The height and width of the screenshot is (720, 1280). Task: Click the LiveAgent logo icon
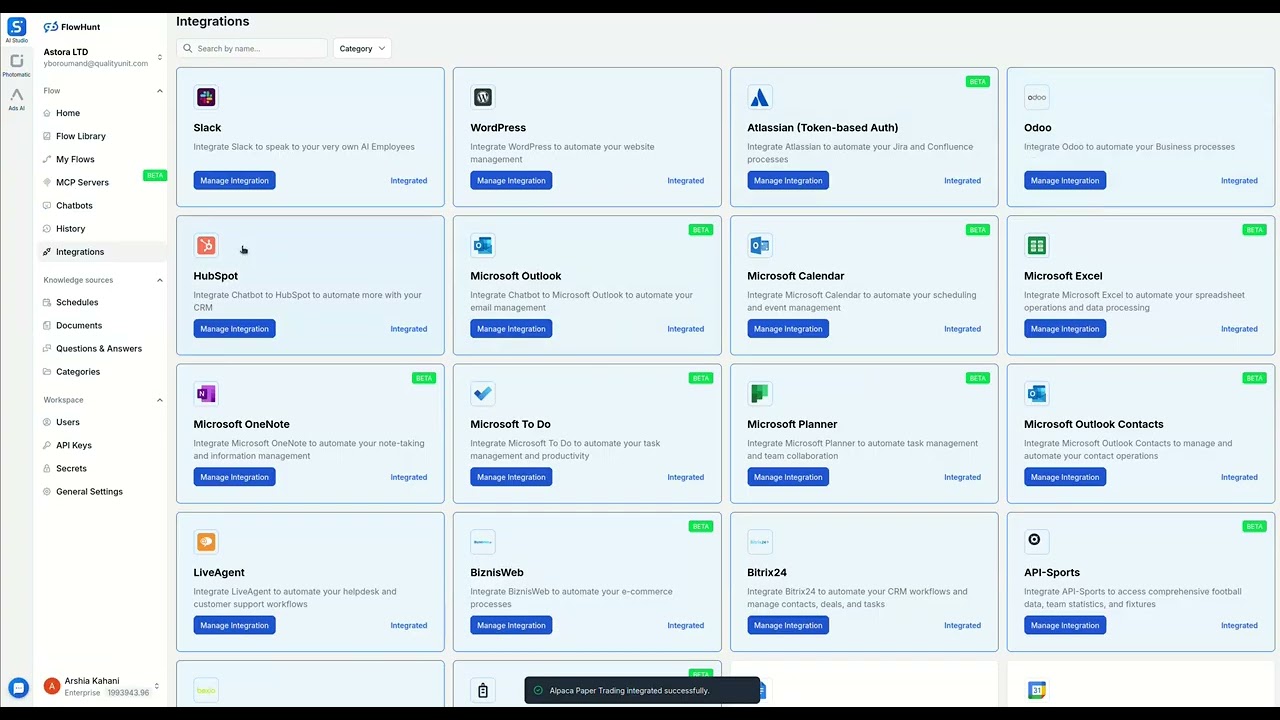click(206, 541)
